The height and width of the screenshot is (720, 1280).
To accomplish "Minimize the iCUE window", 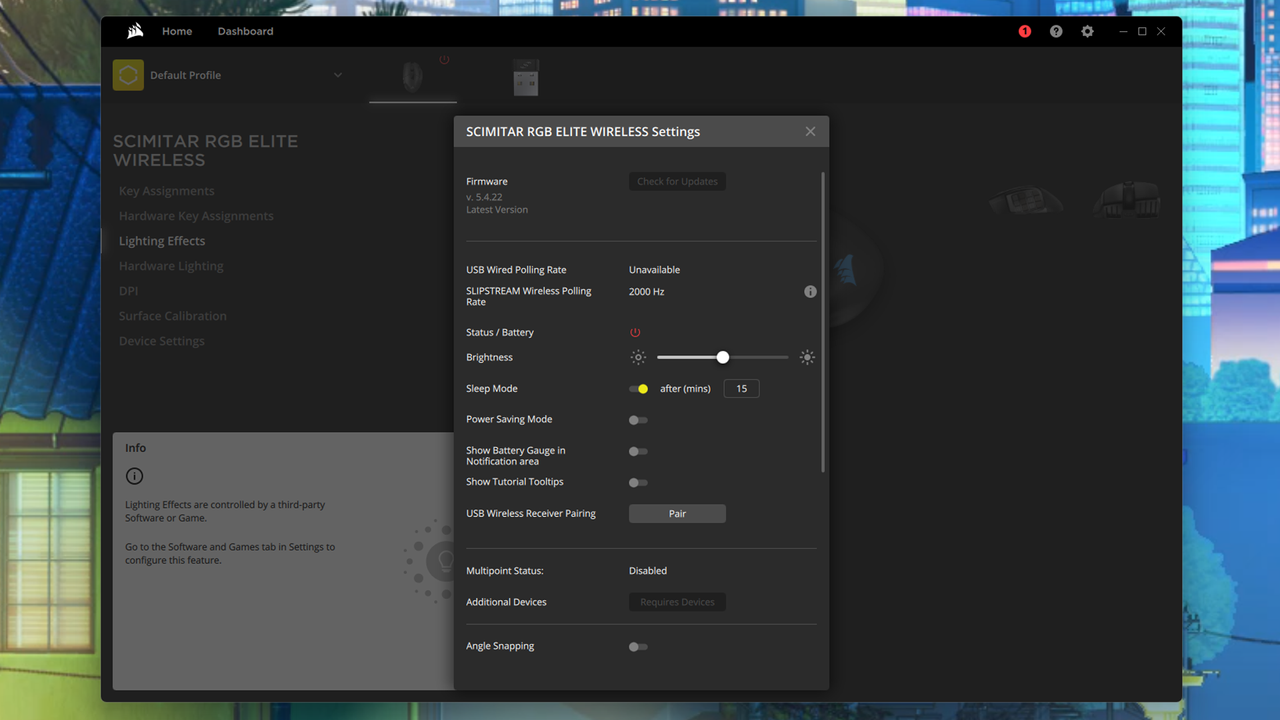I will pos(1123,31).
